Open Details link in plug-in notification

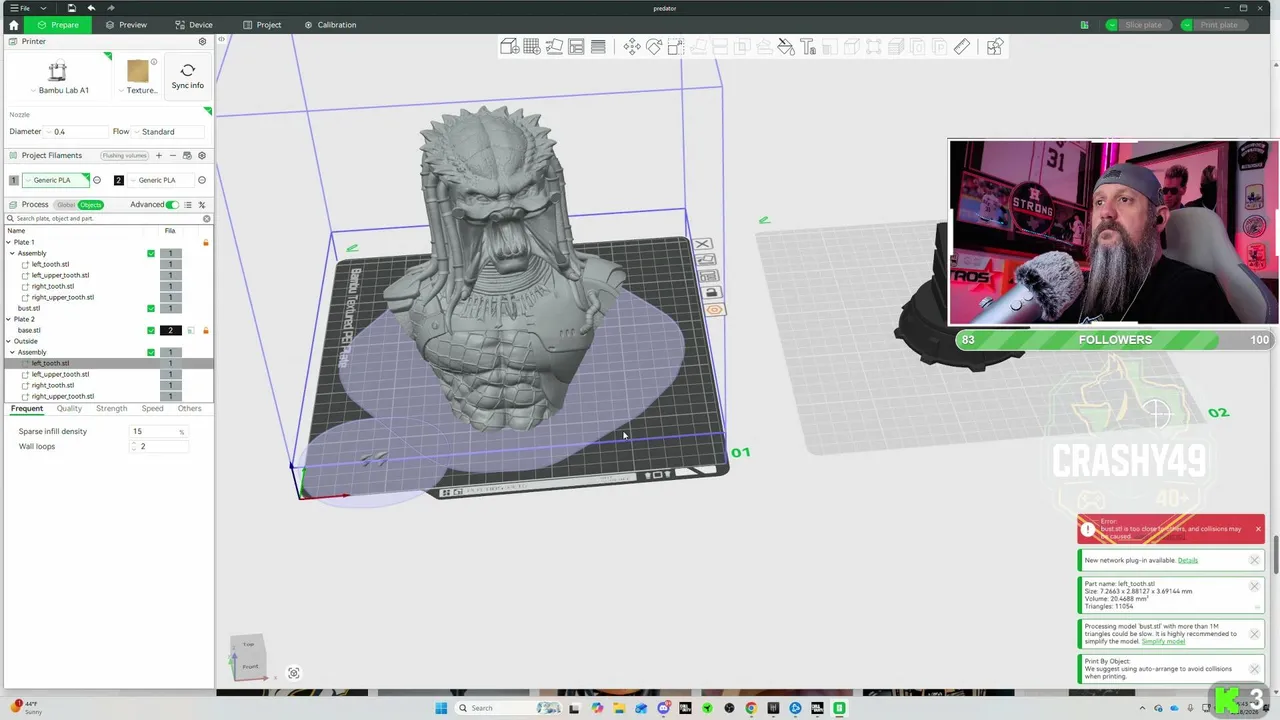(x=1187, y=560)
